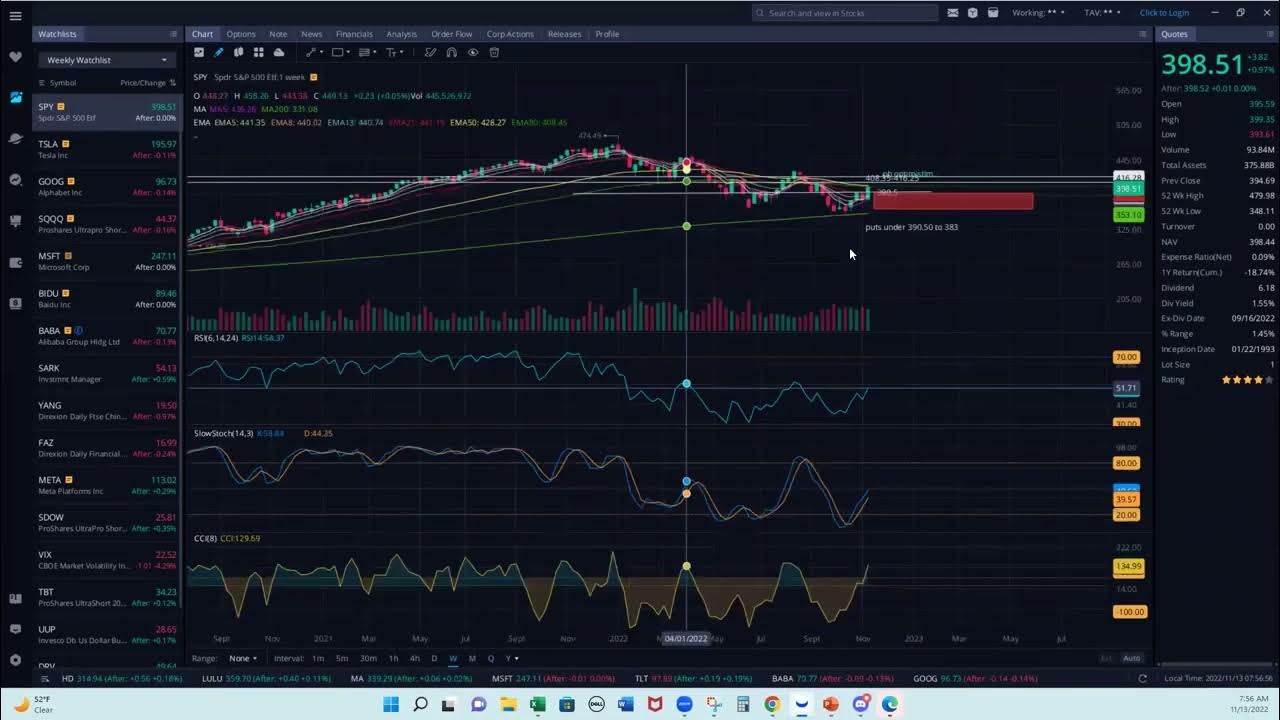Open the hamburger main menu

point(15,15)
